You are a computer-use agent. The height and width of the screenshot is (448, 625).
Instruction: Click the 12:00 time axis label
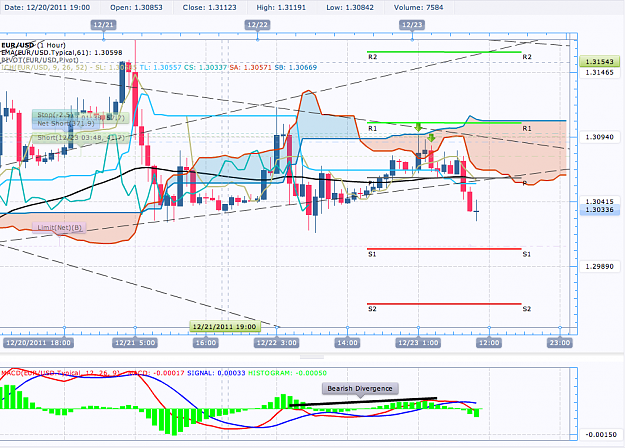pyautogui.click(x=489, y=343)
